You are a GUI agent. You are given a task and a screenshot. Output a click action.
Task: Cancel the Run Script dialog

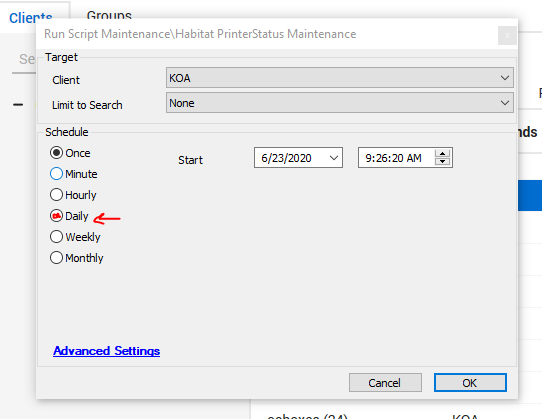pyautogui.click(x=385, y=383)
